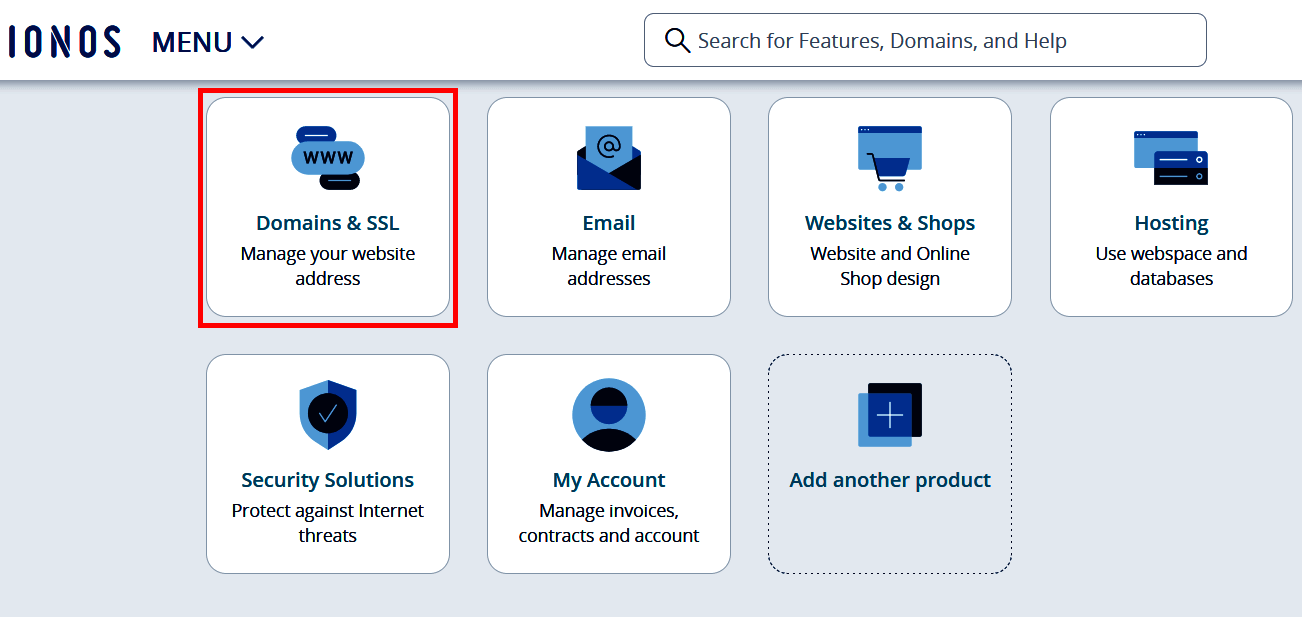Click the Add another product label
This screenshot has width=1302, height=617.
(890, 480)
